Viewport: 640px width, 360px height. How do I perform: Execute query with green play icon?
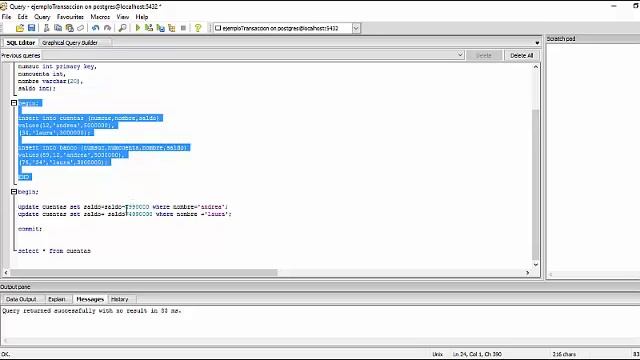pyautogui.click(x=138, y=28)
